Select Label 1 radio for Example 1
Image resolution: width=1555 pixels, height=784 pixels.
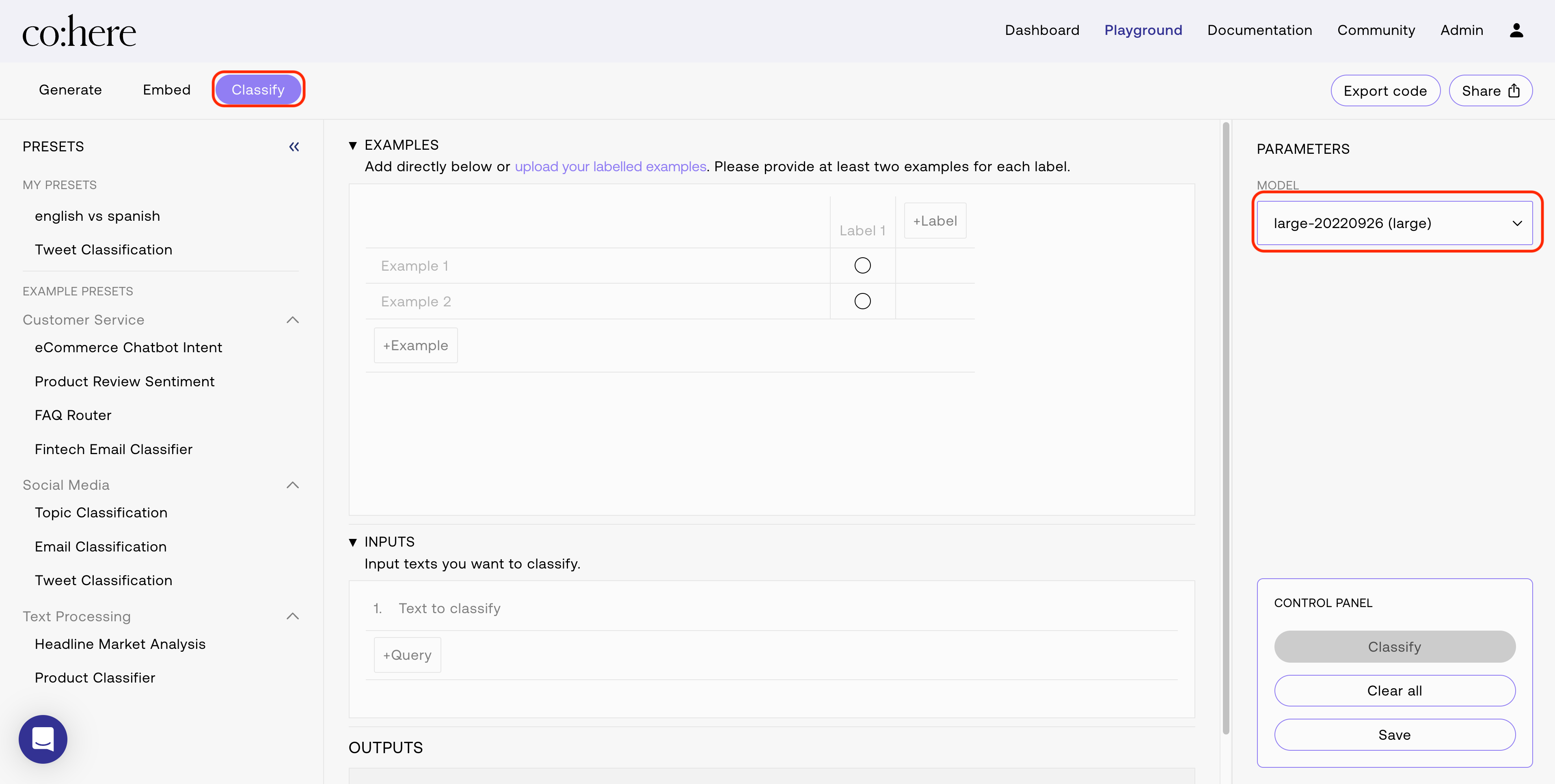[863, 265]
